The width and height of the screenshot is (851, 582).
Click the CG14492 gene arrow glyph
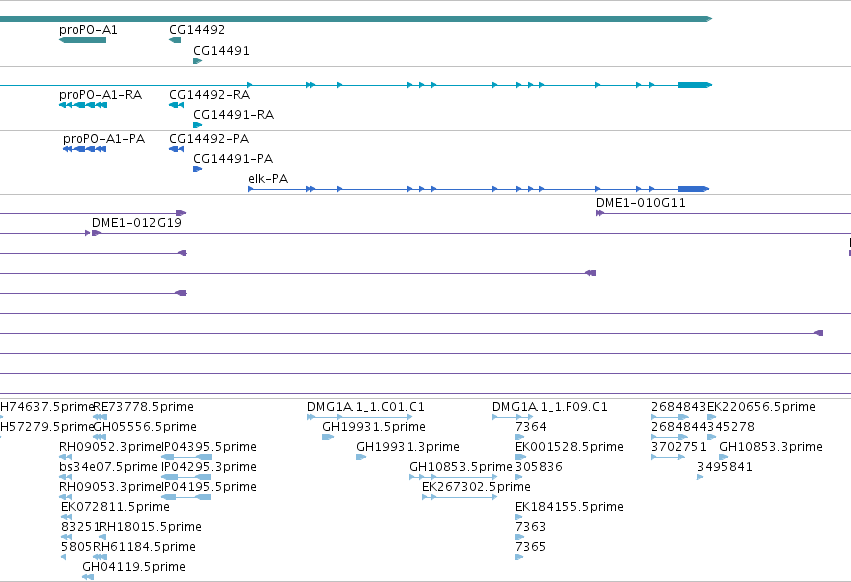pyautogui.click(x=175, y=40)
